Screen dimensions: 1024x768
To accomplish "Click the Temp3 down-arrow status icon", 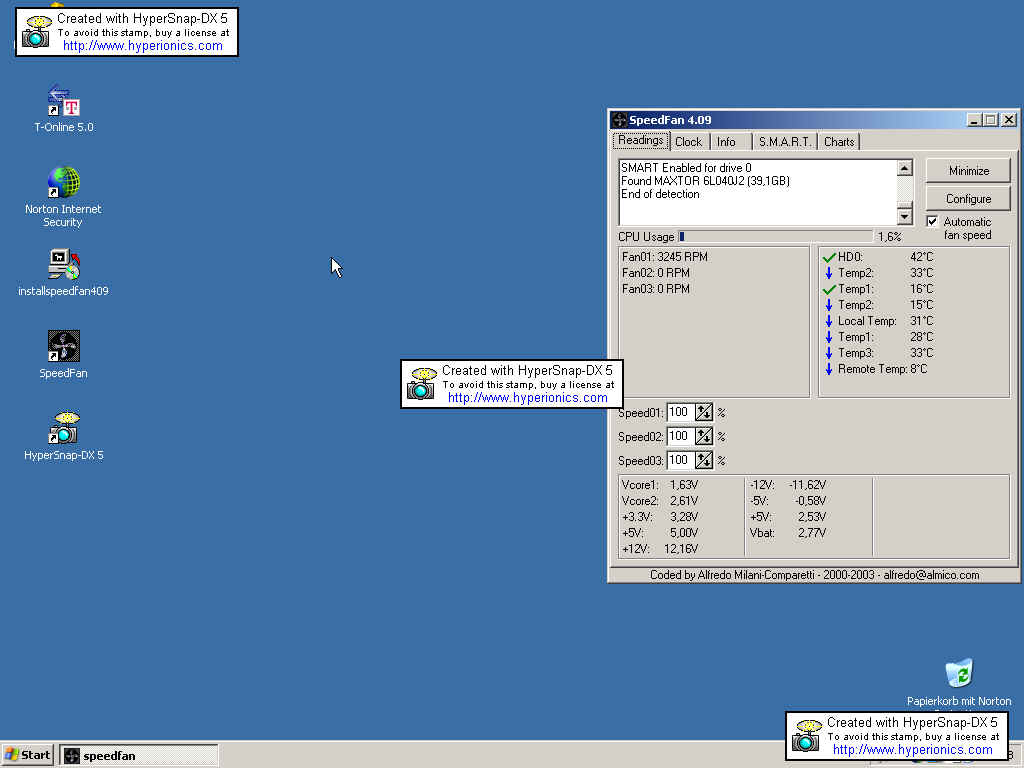I will 829,353.
